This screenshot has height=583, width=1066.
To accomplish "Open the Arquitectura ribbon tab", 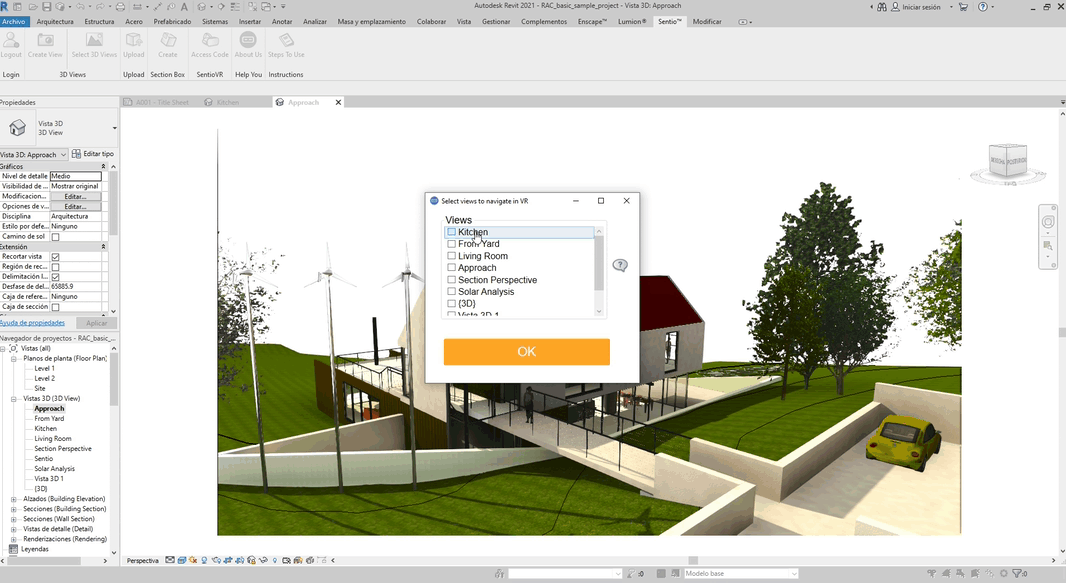I will (x=55, y=22).
